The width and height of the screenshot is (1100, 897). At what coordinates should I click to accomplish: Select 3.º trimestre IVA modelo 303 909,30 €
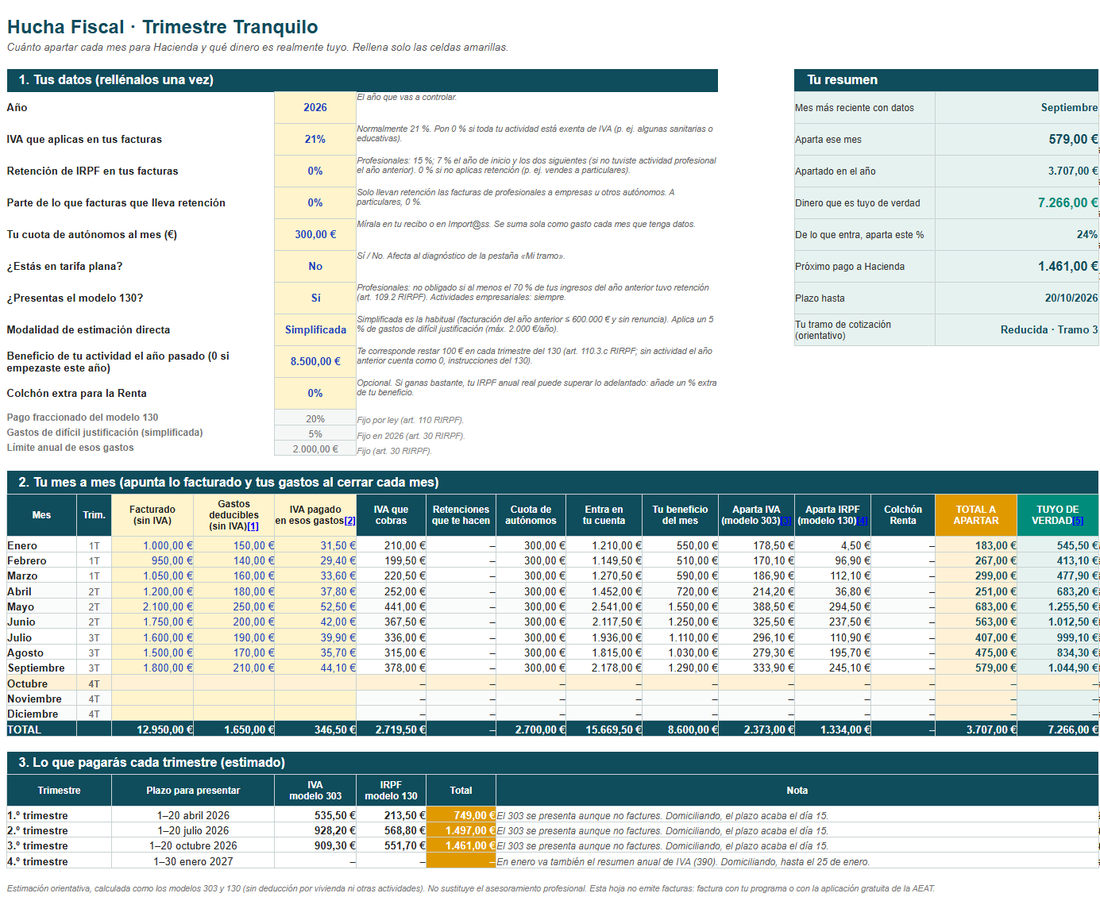(315, 846)
